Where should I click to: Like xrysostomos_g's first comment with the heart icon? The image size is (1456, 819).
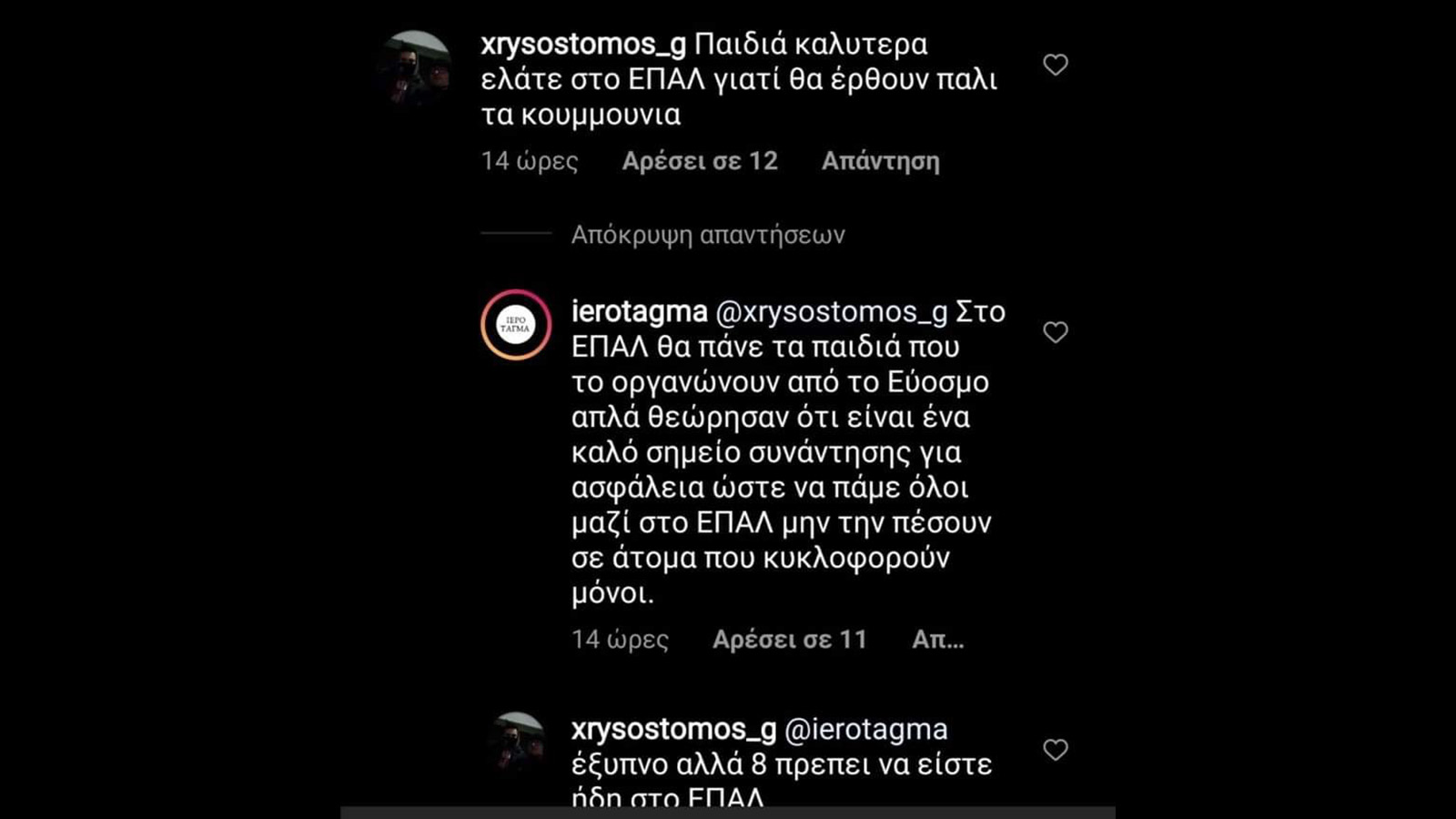point(1056,63)
